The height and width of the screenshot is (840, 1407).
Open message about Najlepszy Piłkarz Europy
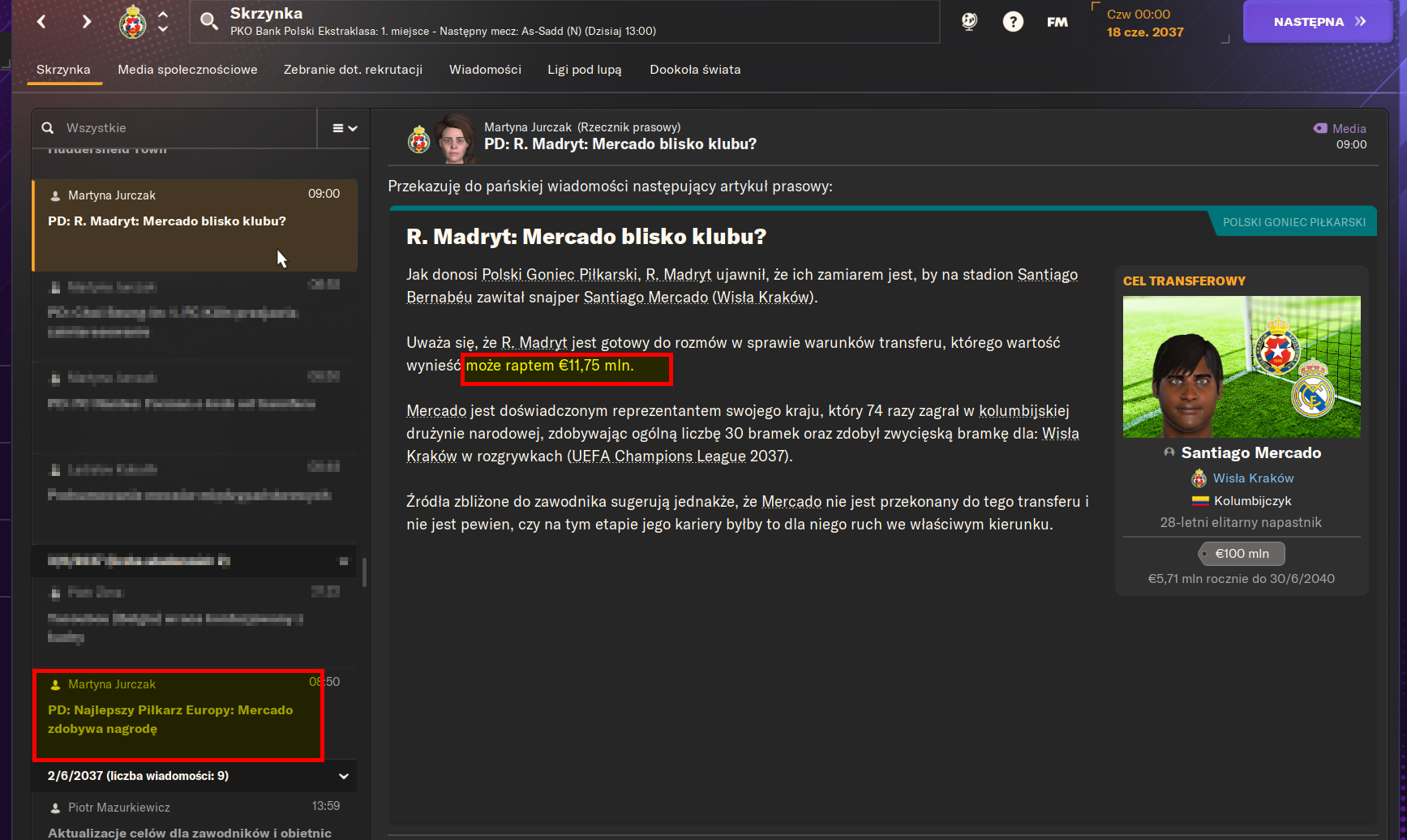pyautogui.click(x=178, y=715)
